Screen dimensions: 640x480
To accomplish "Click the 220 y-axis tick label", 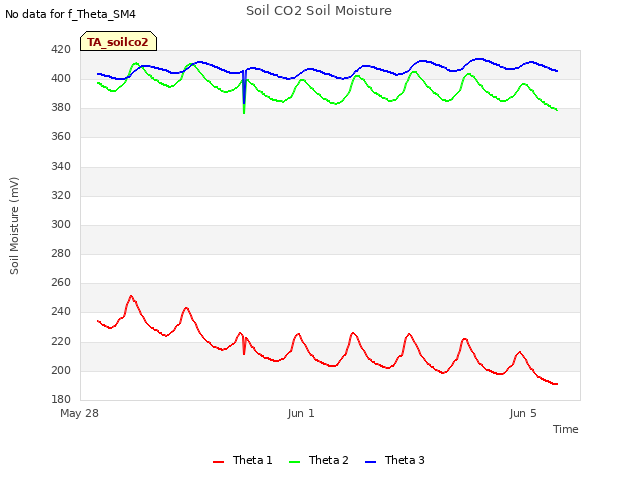I will point(61,342).
